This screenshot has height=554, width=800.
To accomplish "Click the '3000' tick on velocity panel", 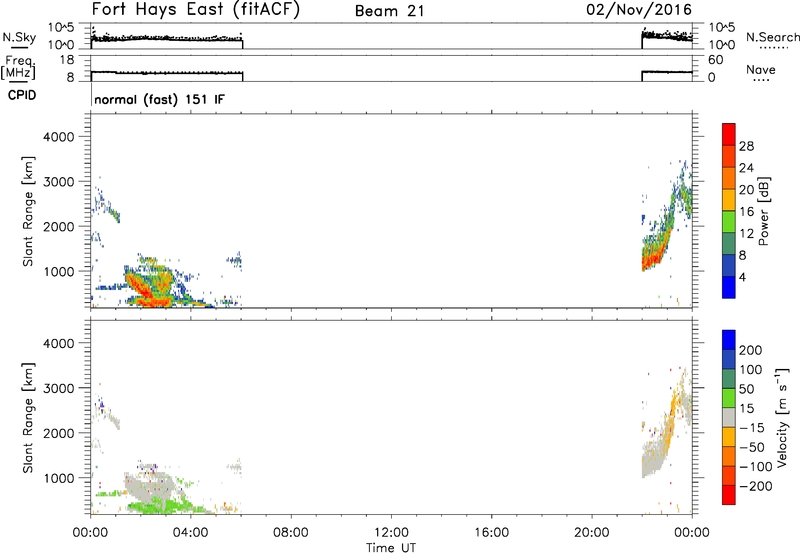I will point(59,388).
